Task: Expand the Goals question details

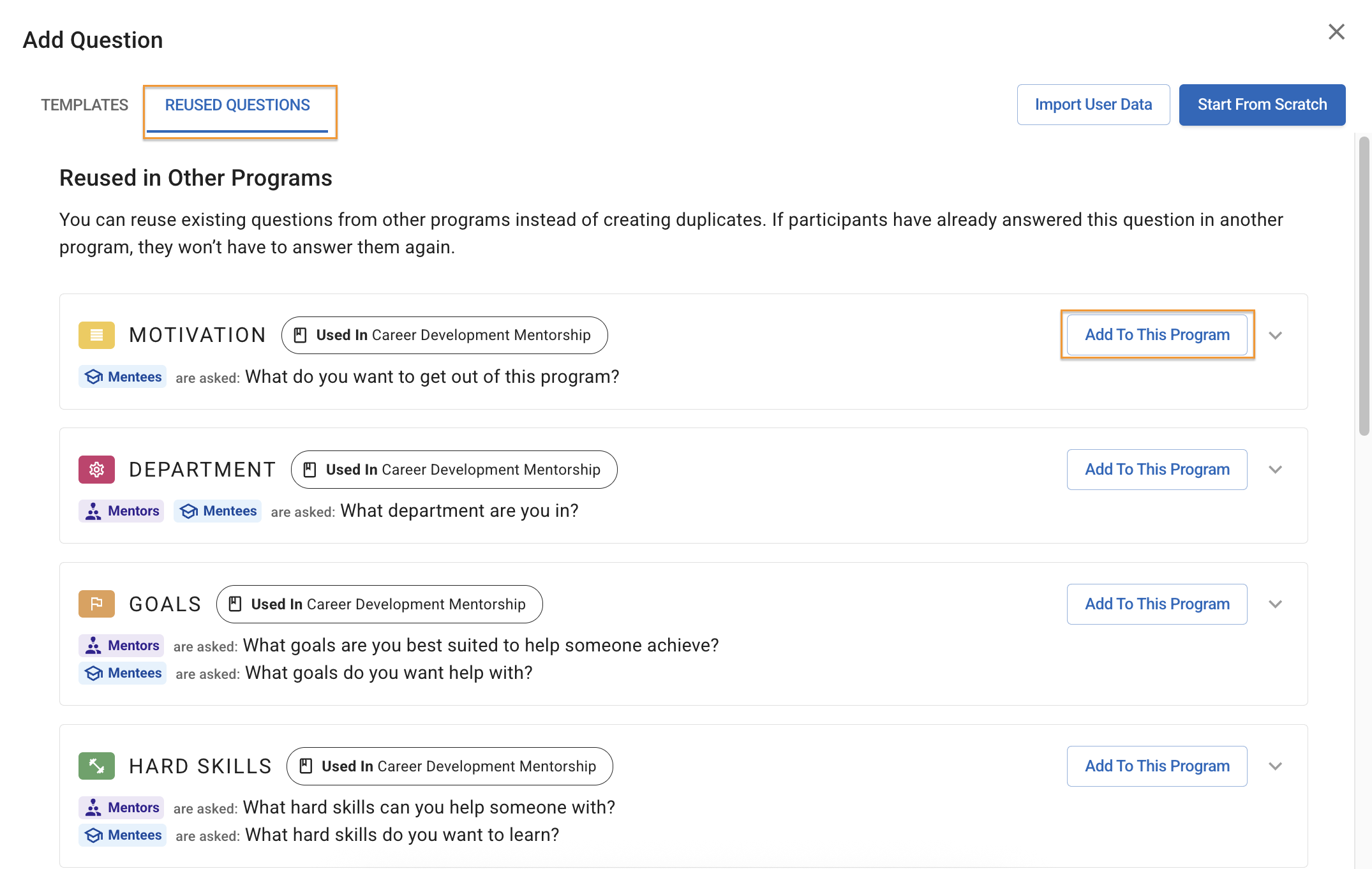Action: click(1276, 604)
